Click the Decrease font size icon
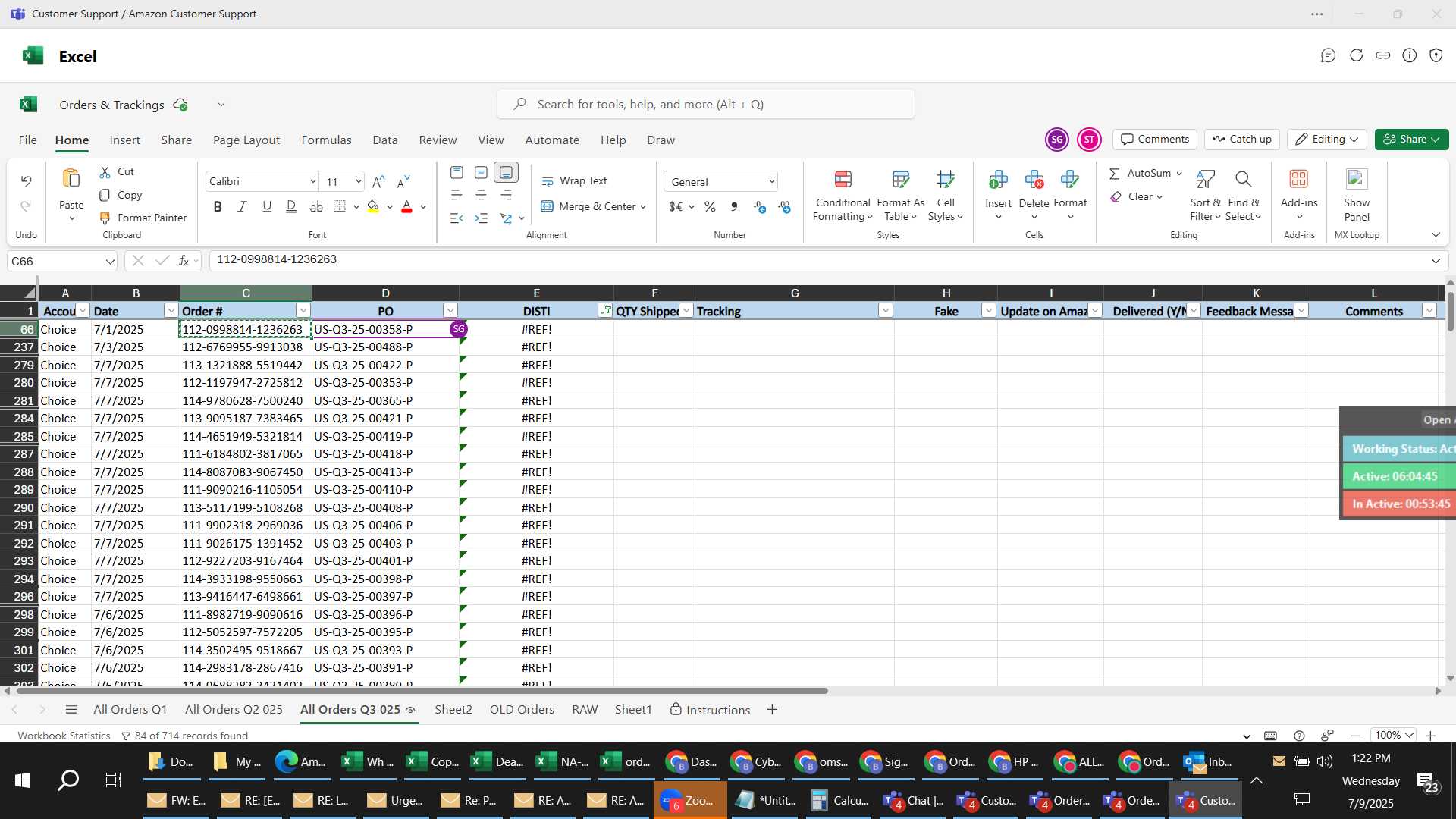 [x=403, y=181]
